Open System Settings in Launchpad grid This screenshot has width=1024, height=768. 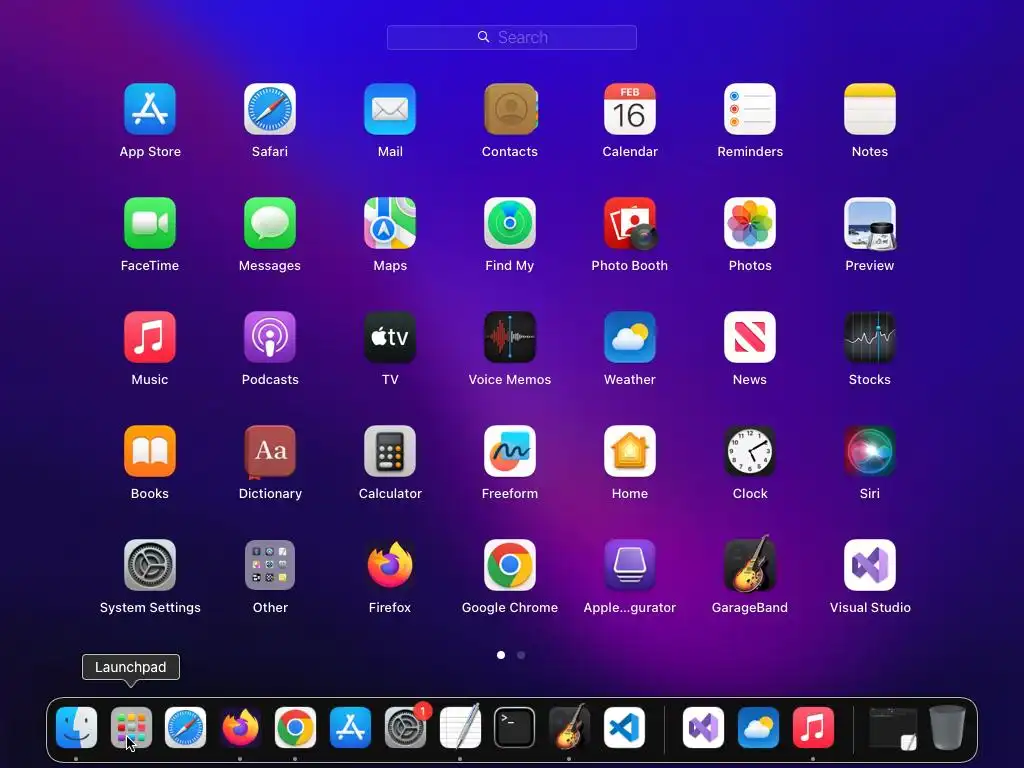pos(150,565)
